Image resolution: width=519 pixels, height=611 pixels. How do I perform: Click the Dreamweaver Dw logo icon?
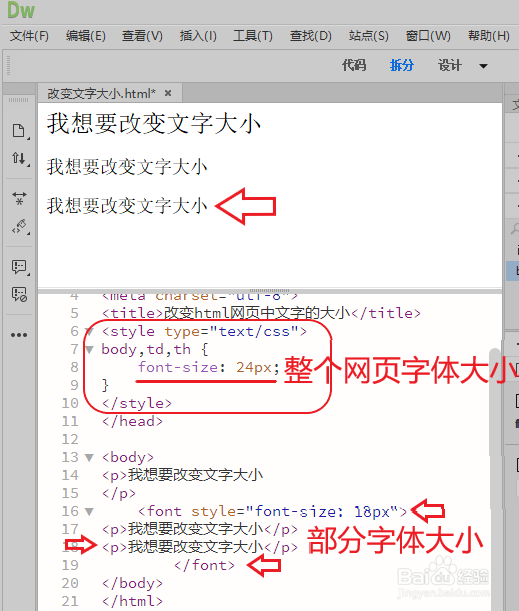point(21,10)
